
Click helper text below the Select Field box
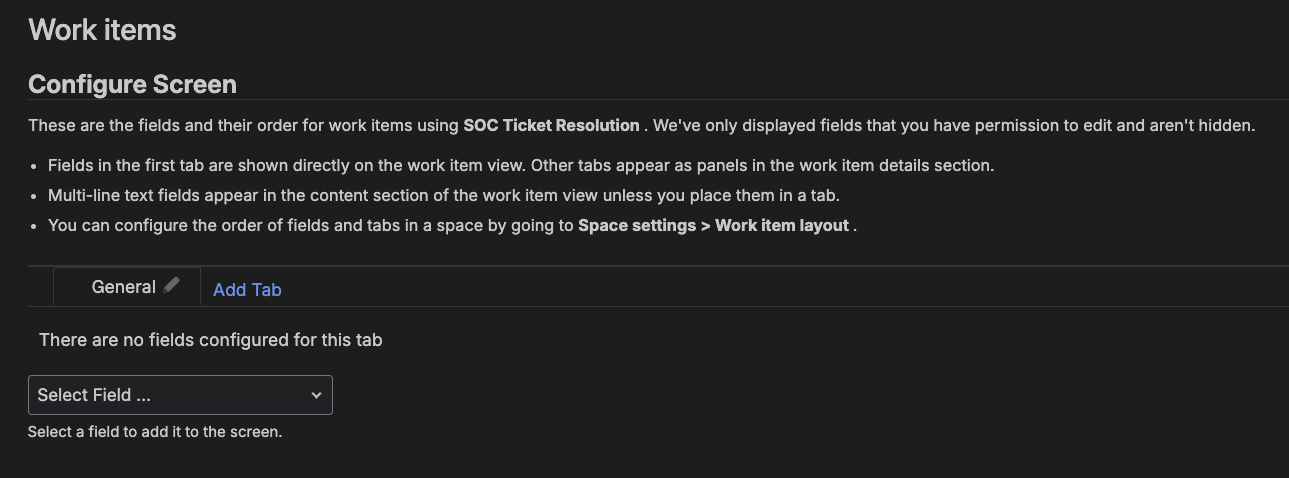[x=155, y=433]
